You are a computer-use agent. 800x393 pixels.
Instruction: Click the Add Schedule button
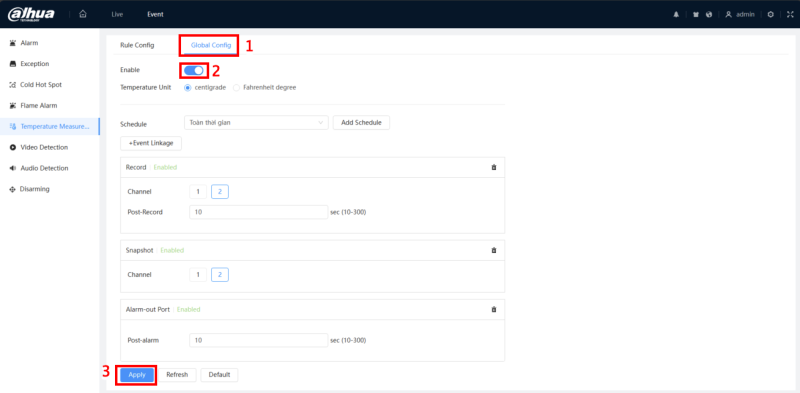pyautogui.click(x=361, y=122)
